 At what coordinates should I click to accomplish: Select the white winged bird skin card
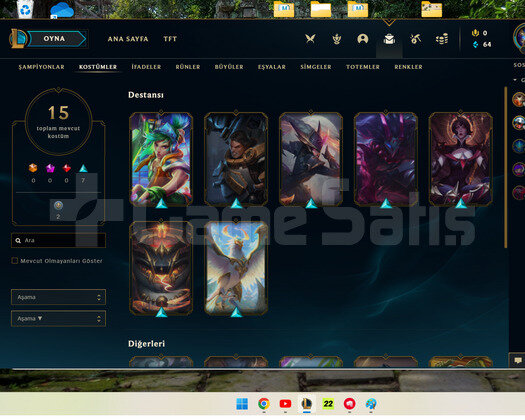[x=236, y=268]
